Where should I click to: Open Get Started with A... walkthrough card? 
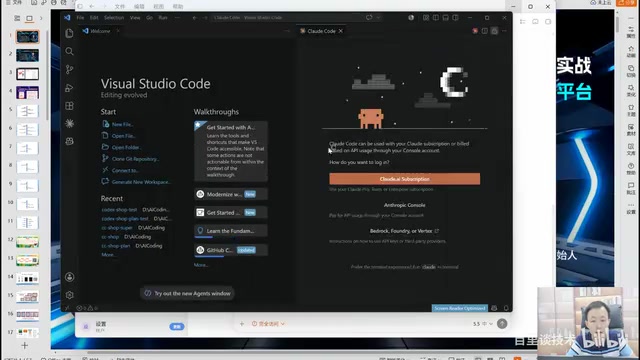click(x=231, y=151)
